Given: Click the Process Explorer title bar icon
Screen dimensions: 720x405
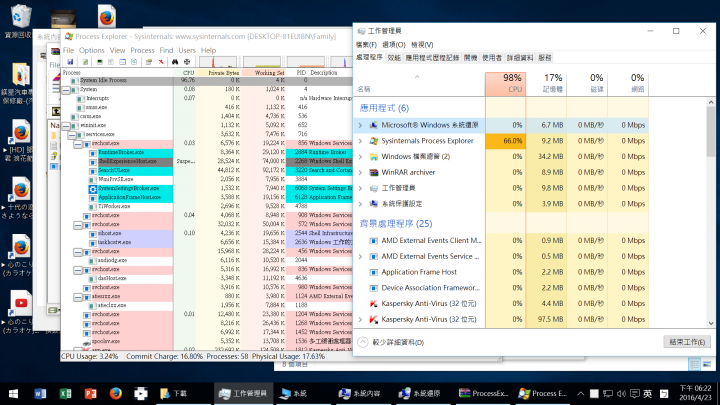Looking at the screenshot, I should pos(69,36).
